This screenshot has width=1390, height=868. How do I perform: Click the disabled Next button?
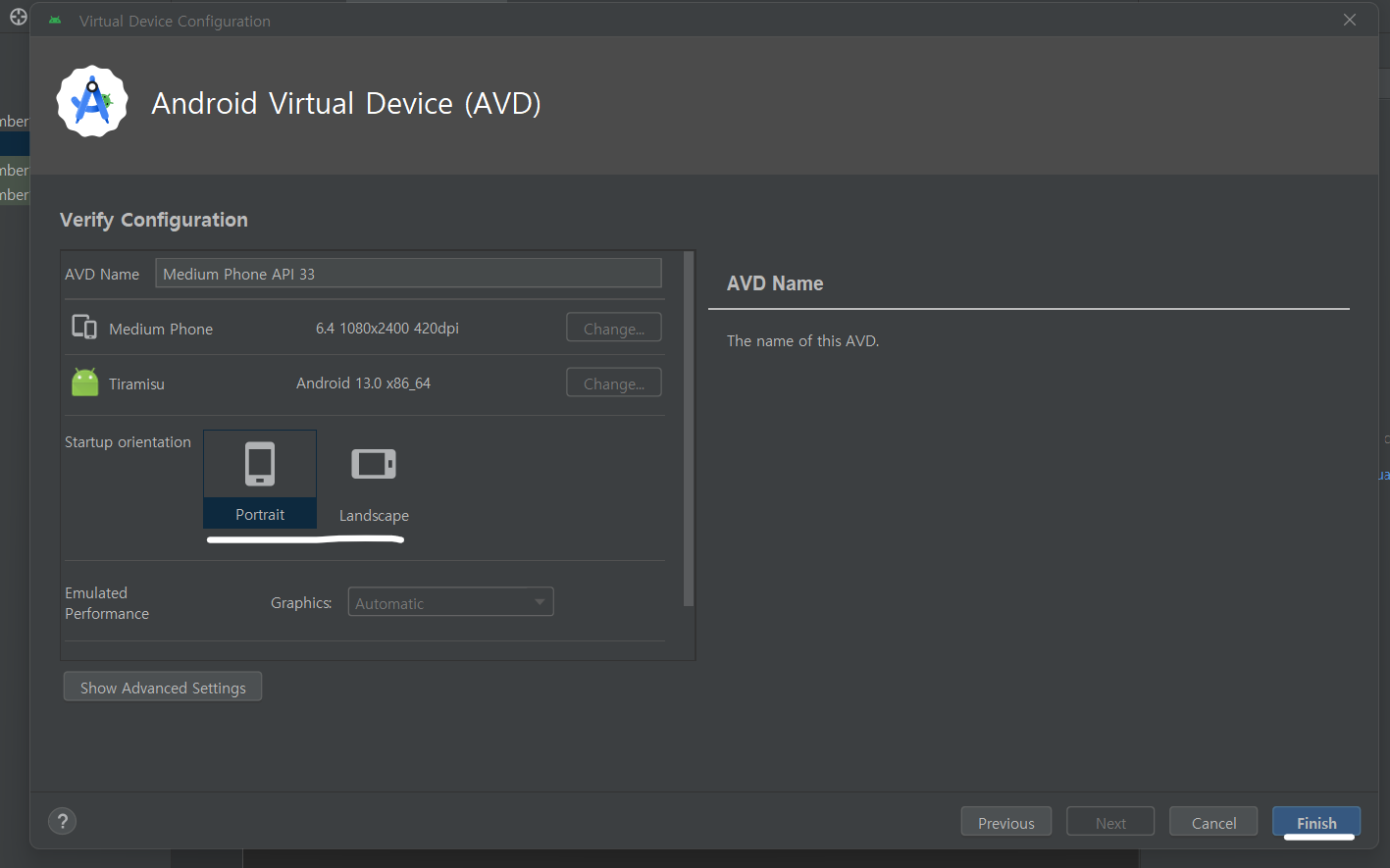(1110, 822)
